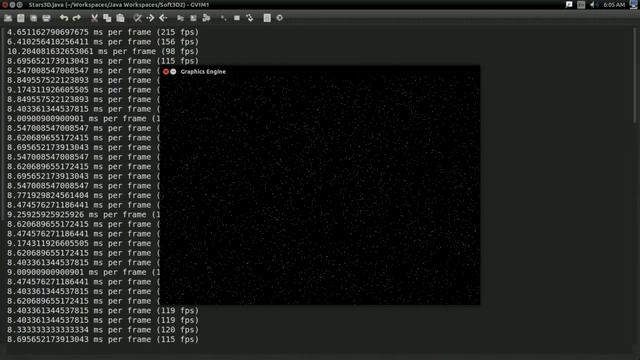Image resolution: width=640 pixels, height=360 pixels.
Task: Click the Find Help search icon
Action: [280, 18]
